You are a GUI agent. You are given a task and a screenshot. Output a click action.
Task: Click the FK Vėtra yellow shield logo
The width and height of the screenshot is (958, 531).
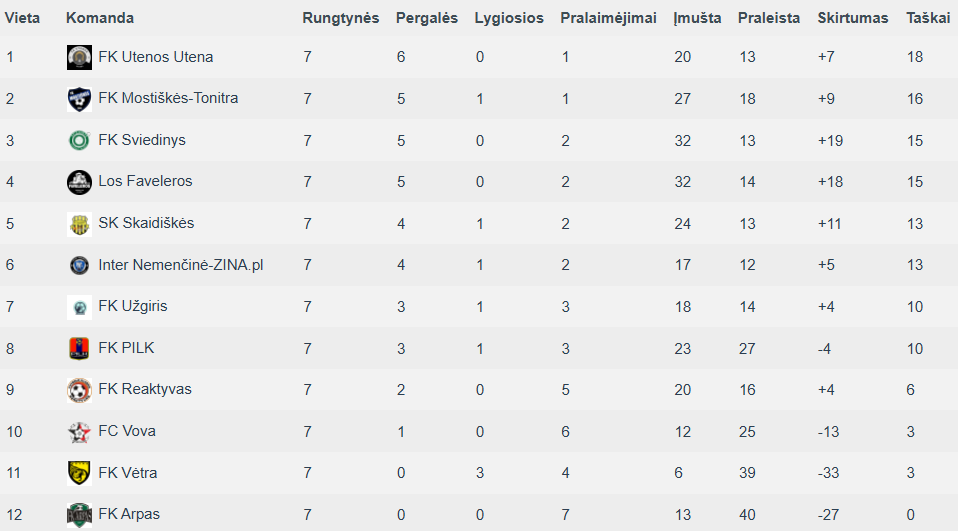[x=79, y=473]
